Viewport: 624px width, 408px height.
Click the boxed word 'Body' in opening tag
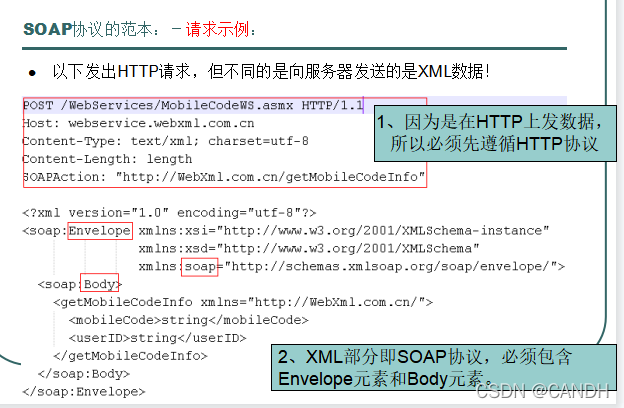(99, 284)
